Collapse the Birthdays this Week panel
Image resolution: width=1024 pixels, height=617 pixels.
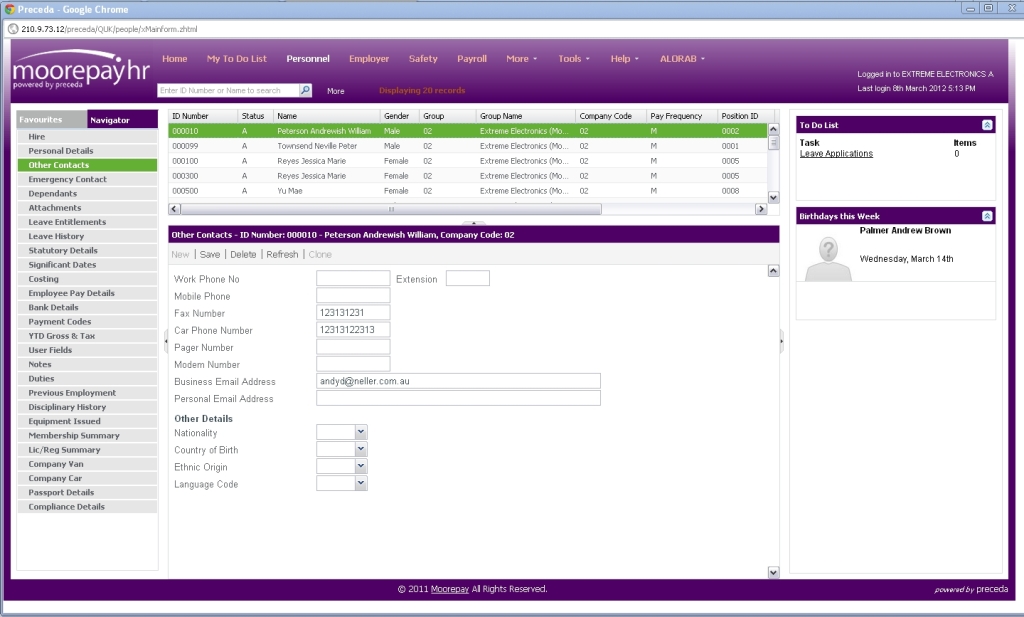(x=987, y=216)
